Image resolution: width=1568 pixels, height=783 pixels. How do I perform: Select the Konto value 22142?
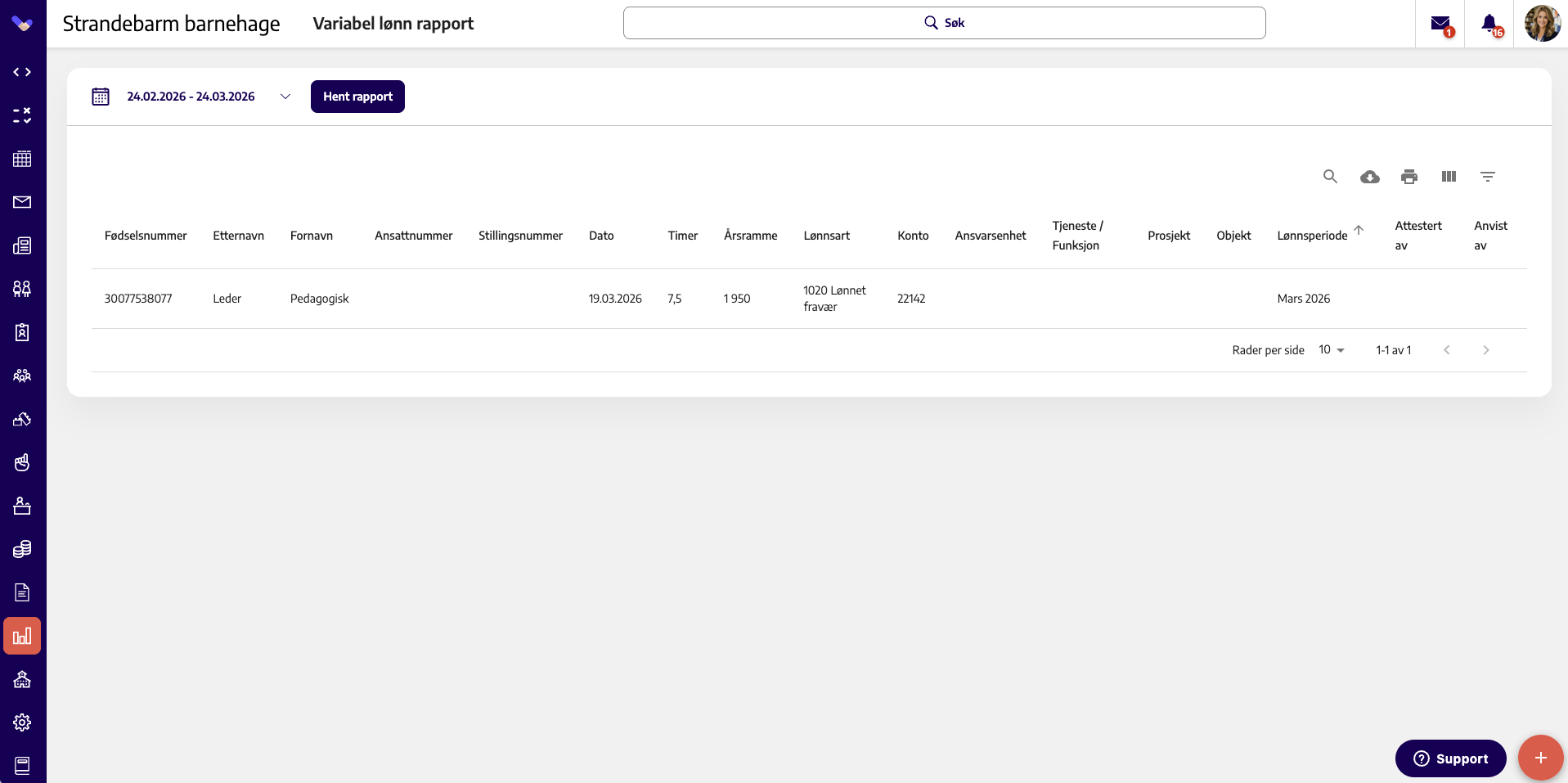tap(911, 299)
